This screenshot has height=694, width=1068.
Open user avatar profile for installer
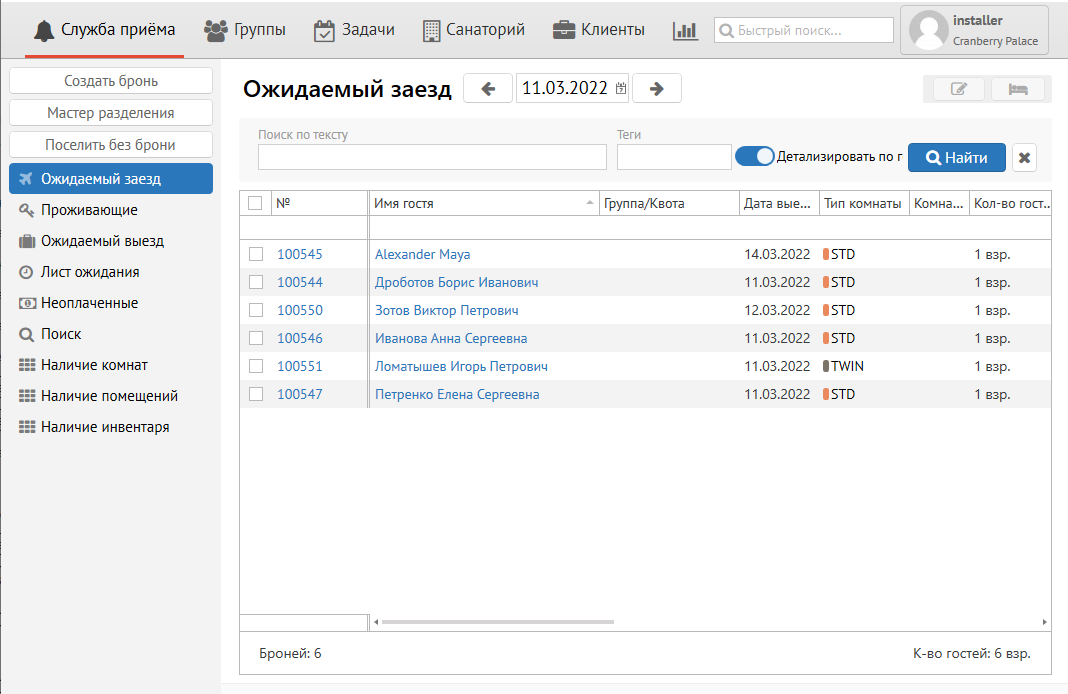(x=929, y=31)
